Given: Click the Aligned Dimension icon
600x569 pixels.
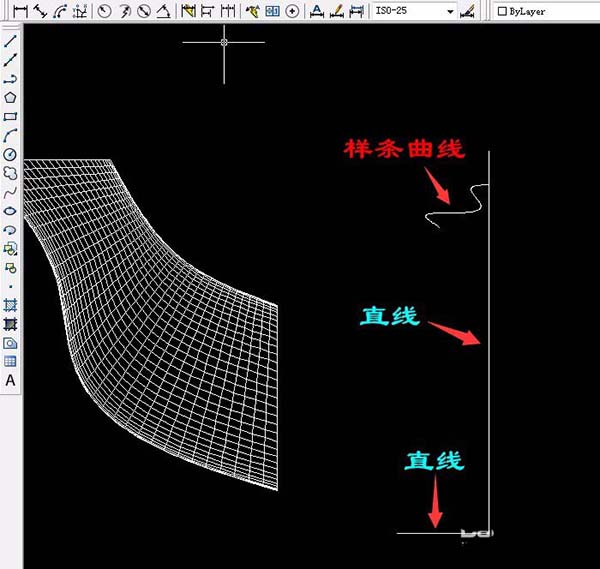Looking at the screenshot, I should point(40,11).
